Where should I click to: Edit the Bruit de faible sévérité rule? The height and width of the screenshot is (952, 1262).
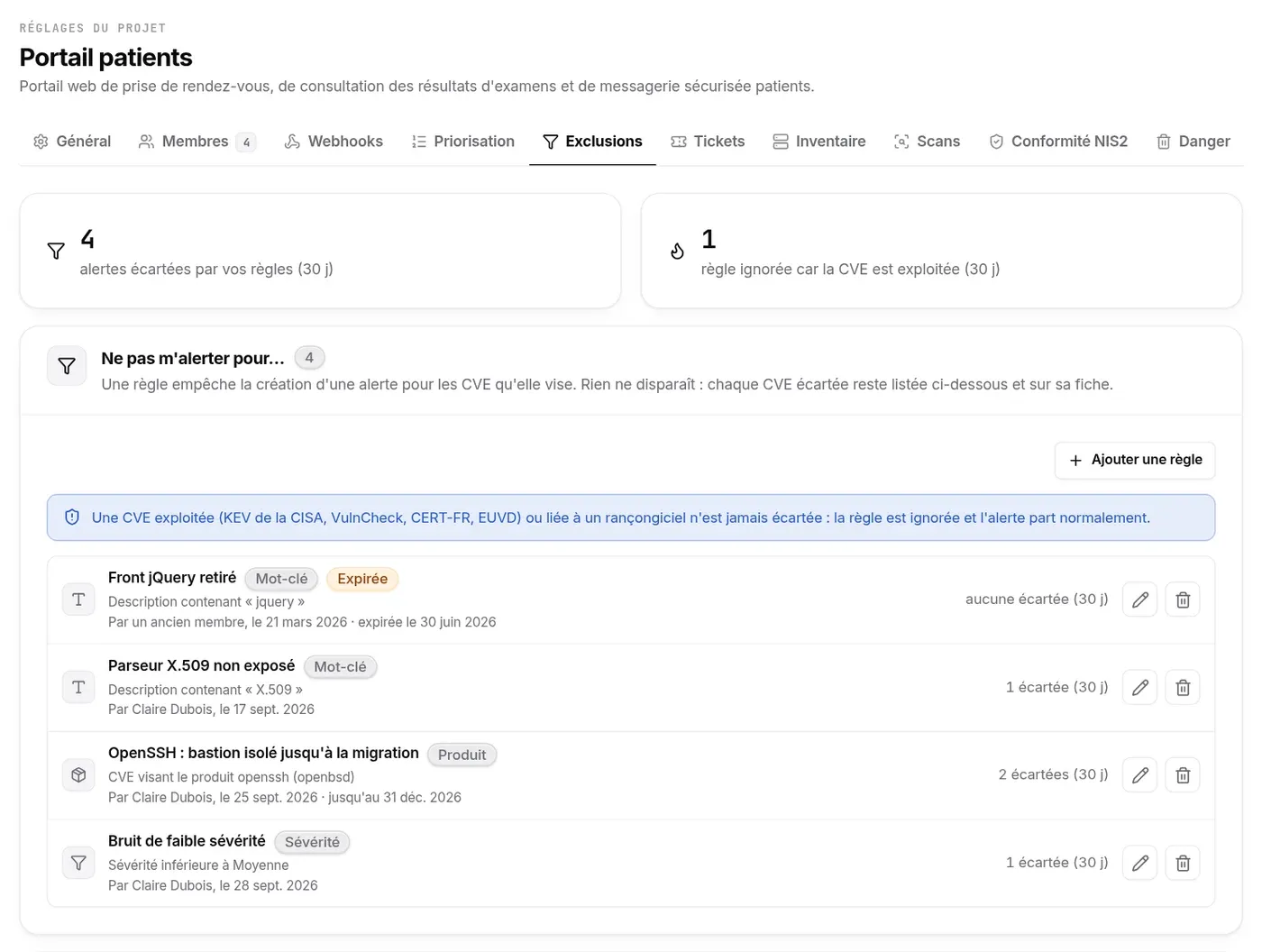(1139, 863)
